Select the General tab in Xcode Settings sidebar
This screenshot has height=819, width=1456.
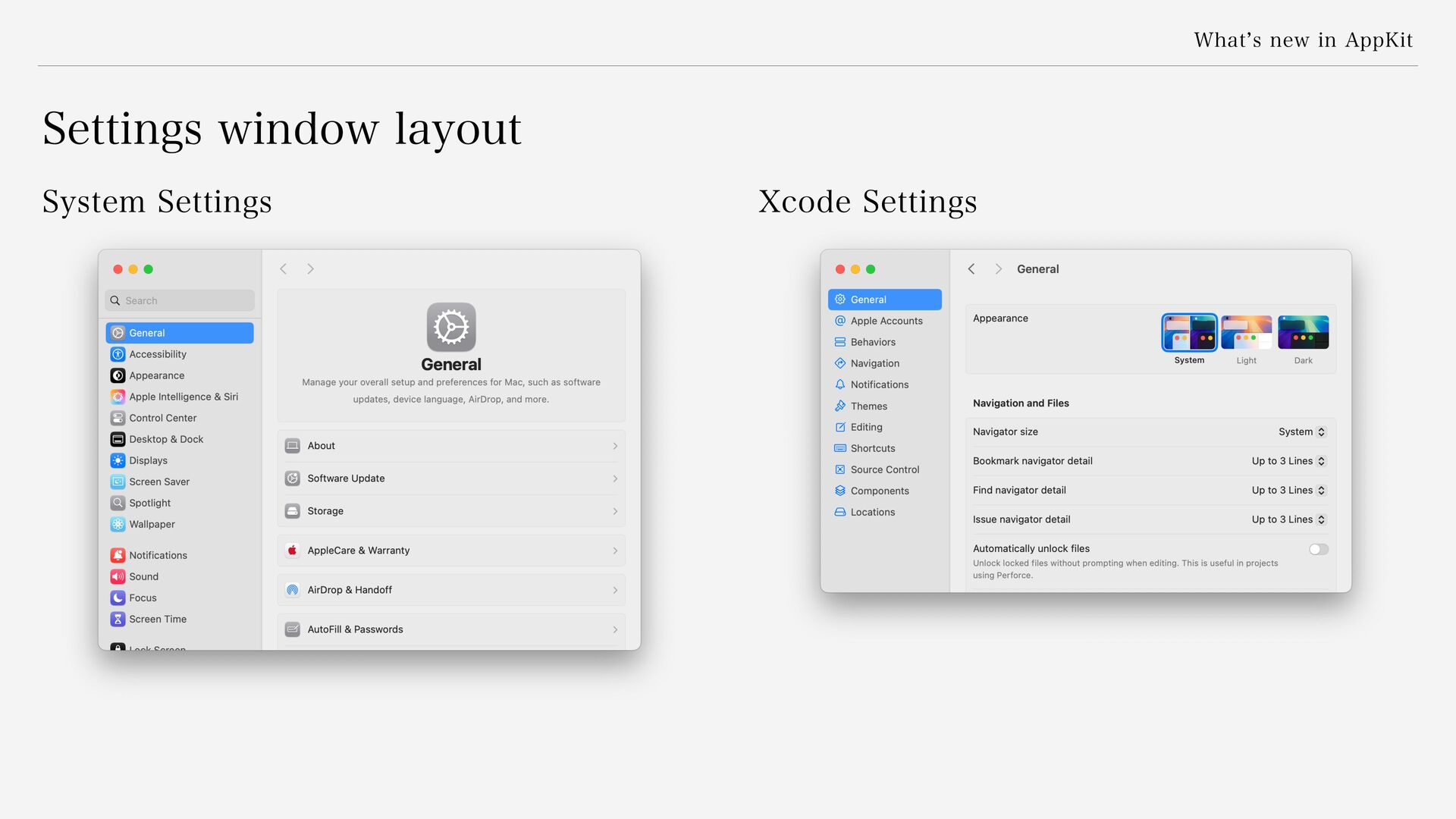click(x=885, y=300)
